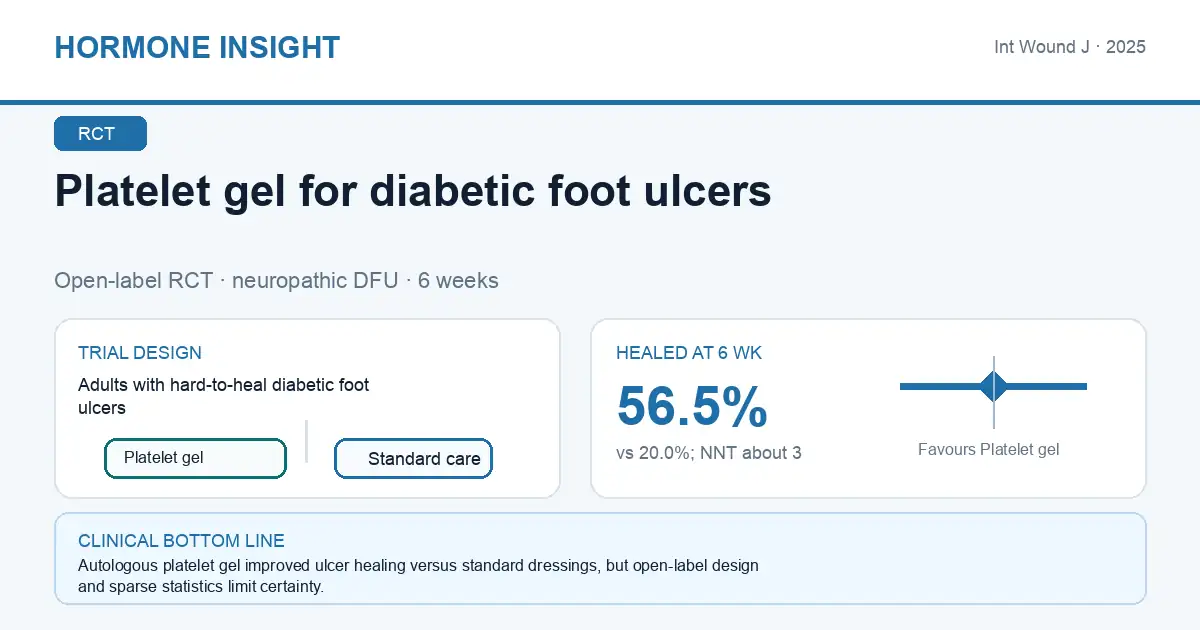This screenshot has height=630, width=1200.
Task: Click the diamond marker on forest plot
Action: (994, 386)
